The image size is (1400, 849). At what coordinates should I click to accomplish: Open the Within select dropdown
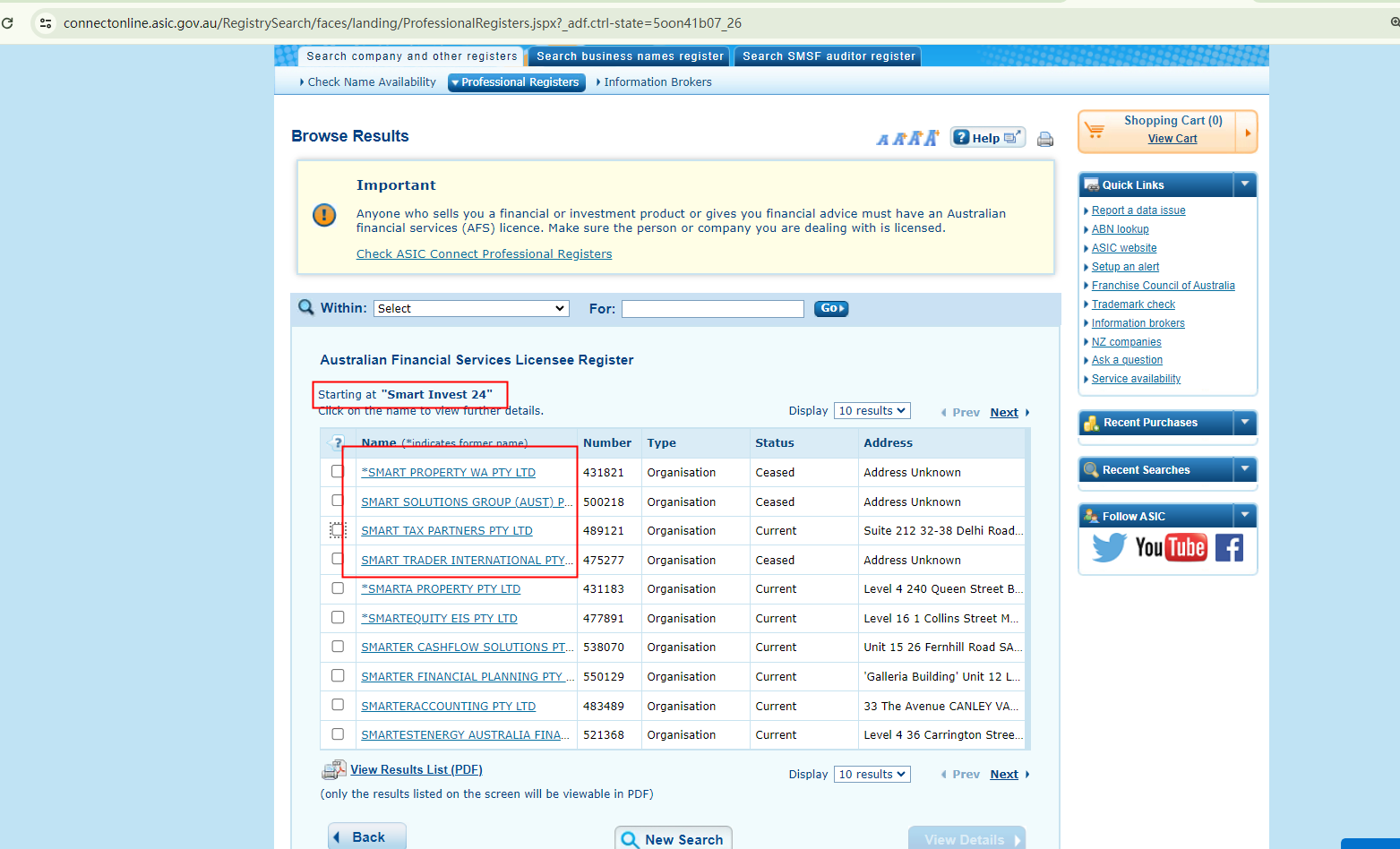(471, 308)
